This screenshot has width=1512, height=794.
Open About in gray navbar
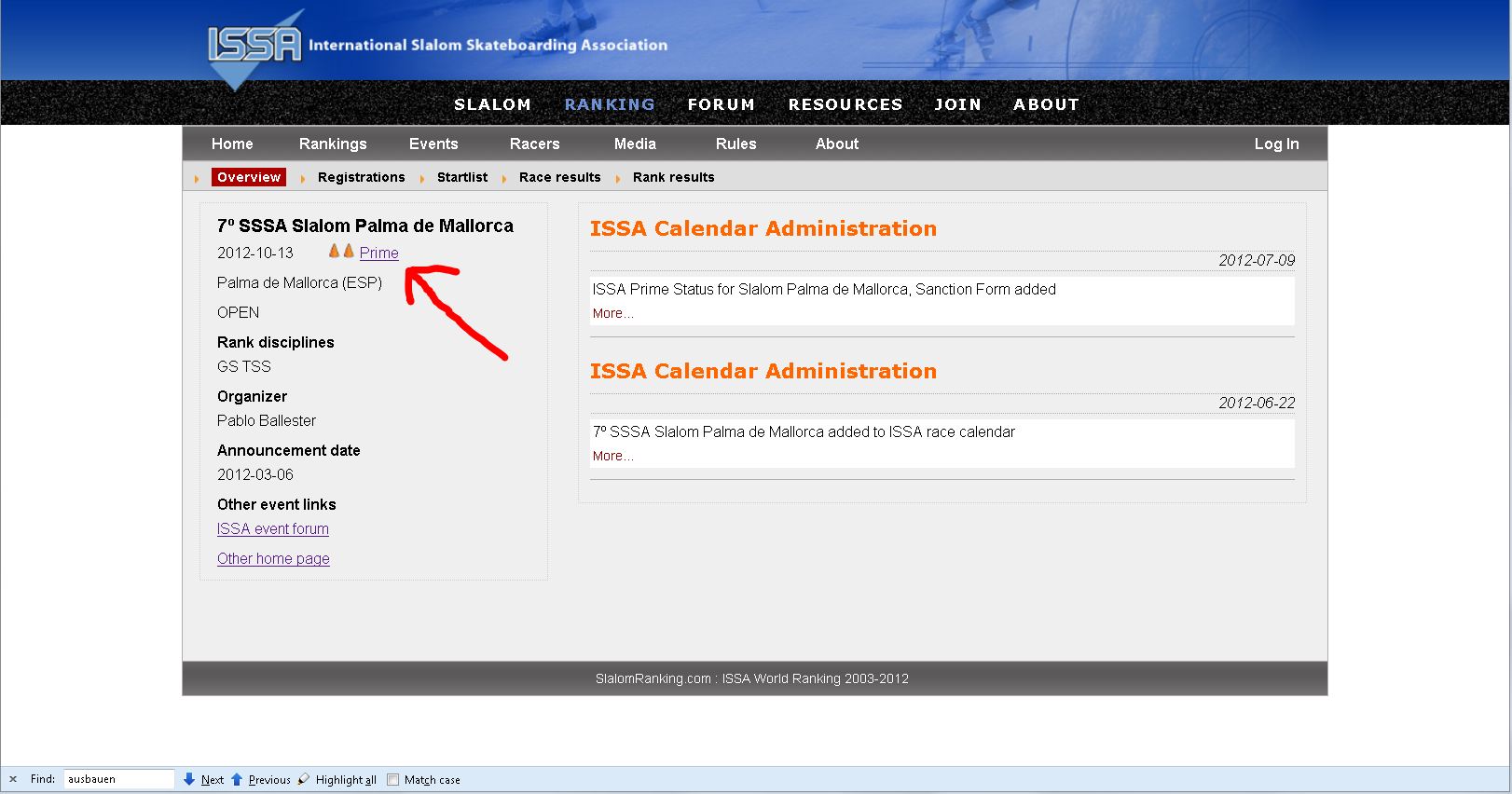[x=837, y=144]
